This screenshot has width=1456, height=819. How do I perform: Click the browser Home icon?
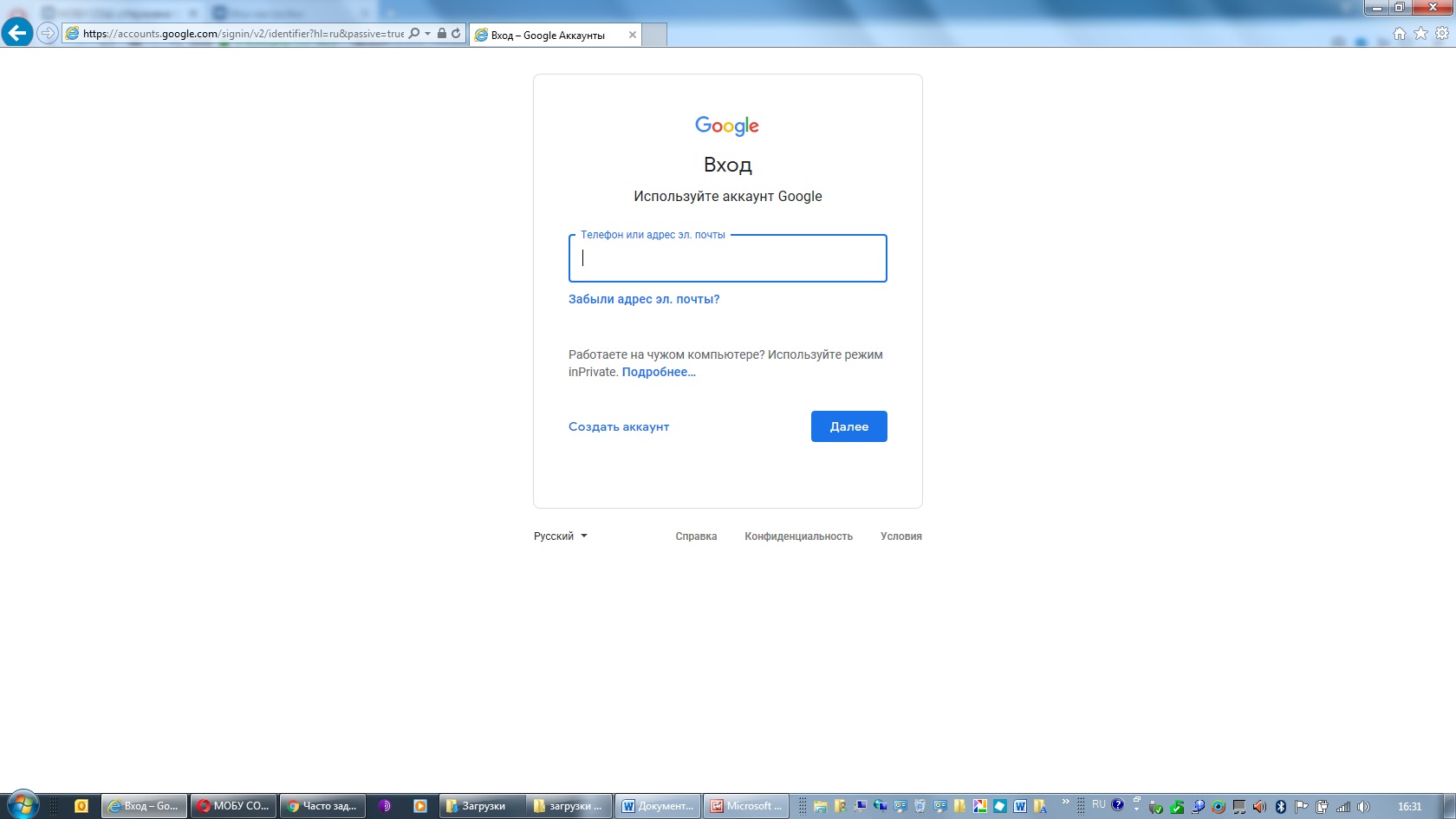click(1399, 34)
